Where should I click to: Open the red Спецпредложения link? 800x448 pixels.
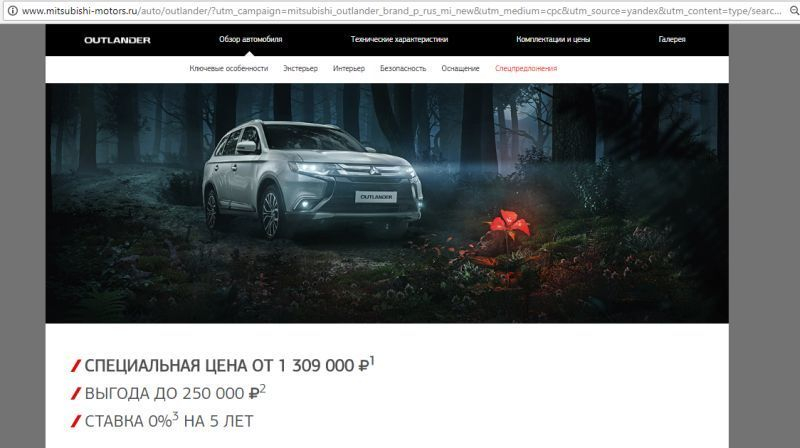click(526, 68)
